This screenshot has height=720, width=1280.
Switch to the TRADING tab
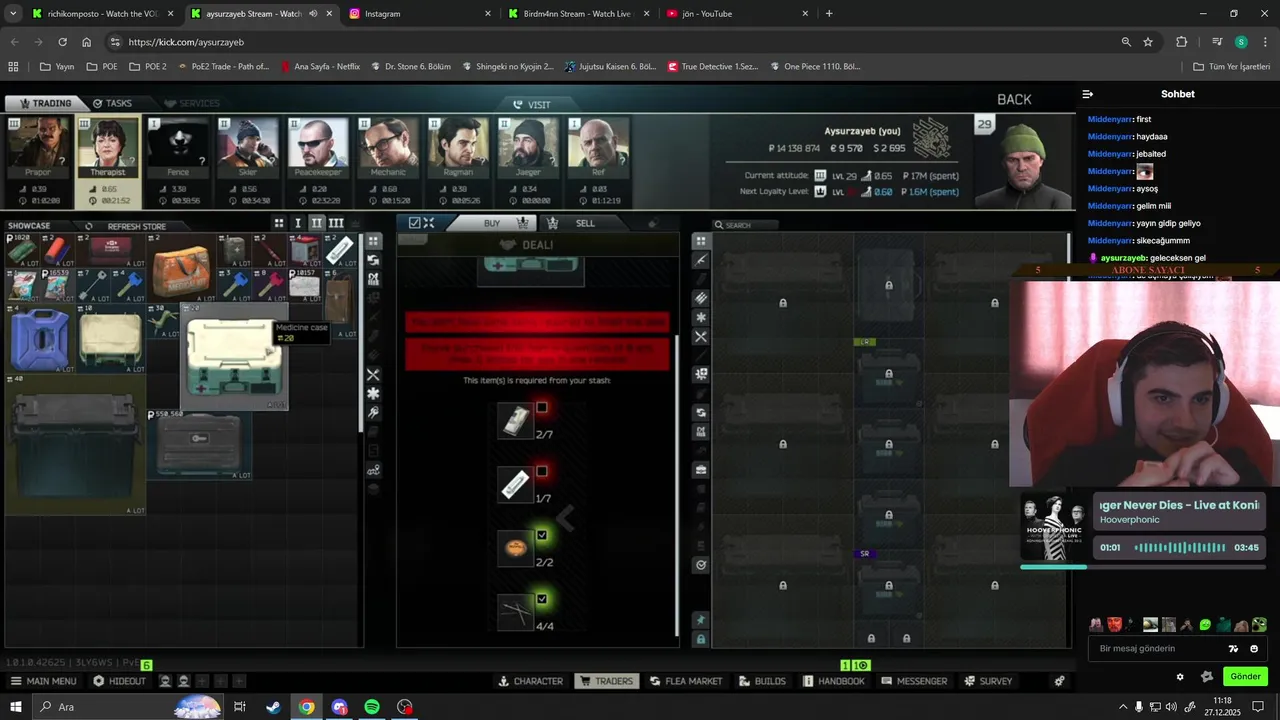[x=45, y=103]
